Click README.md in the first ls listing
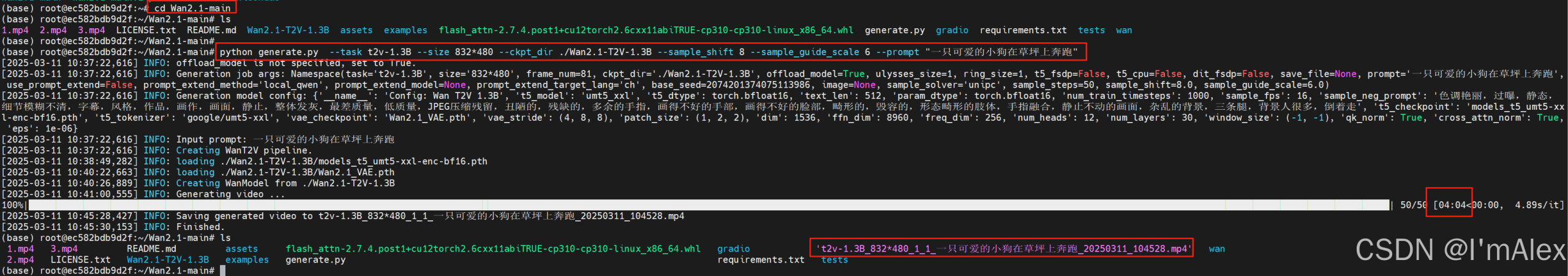This screenshot has width=1568, height=276. point(211,30)
